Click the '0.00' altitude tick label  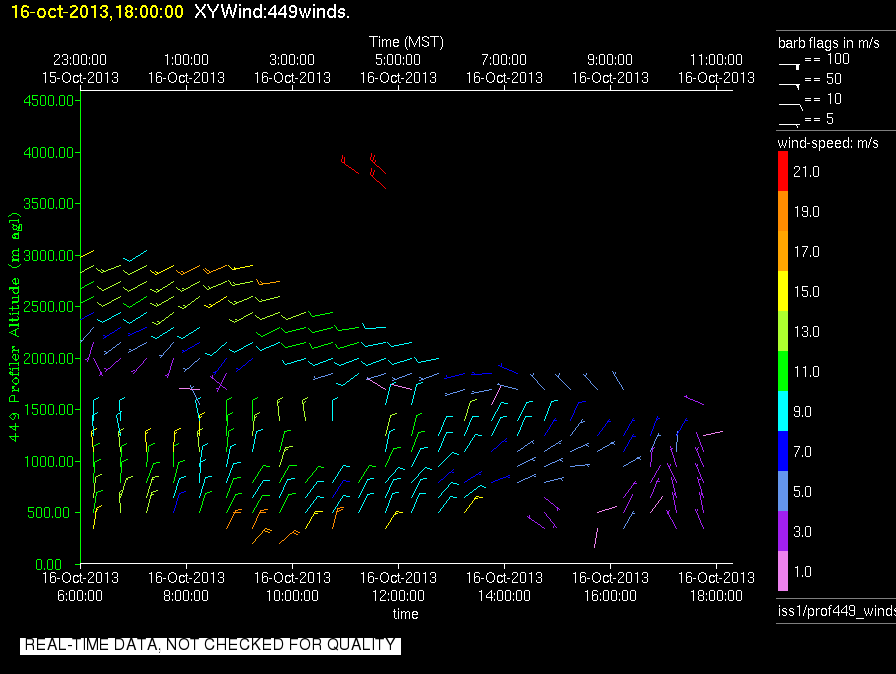[49, 564]
